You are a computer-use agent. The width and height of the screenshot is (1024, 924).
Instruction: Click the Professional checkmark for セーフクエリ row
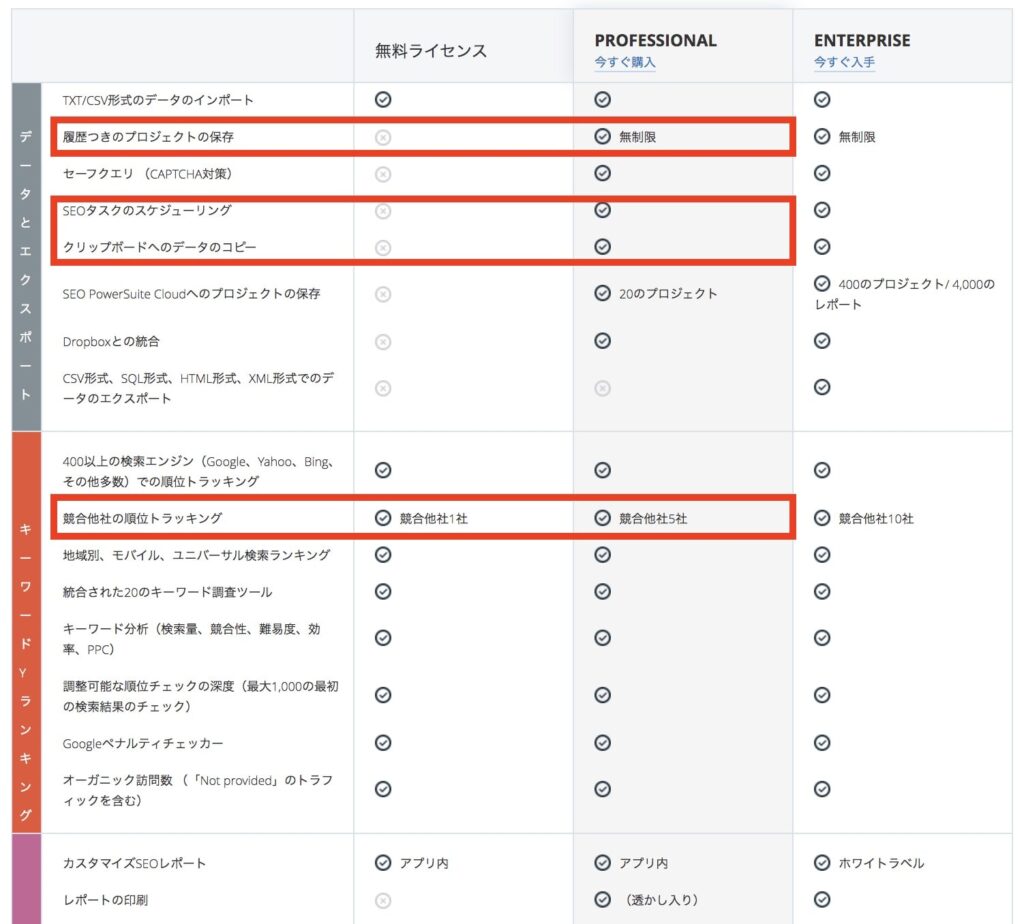pyautogui.click(x=603, y=173)
